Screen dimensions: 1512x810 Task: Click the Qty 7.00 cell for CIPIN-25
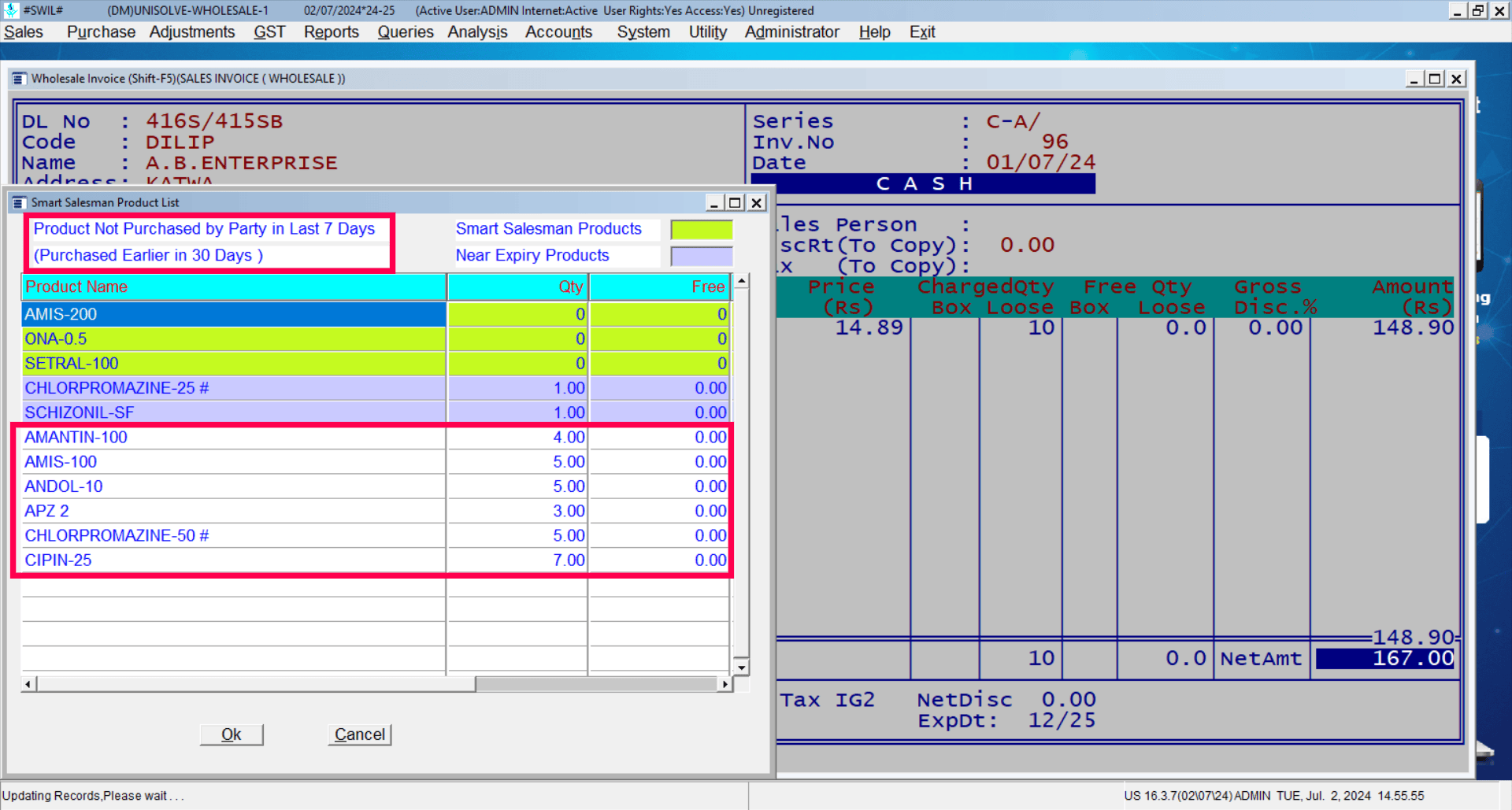517,560
